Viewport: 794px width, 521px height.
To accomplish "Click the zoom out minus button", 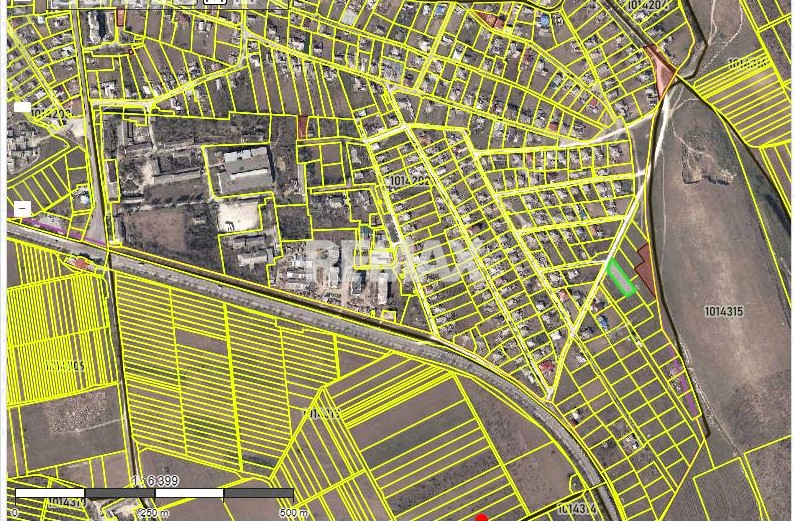I will click(22, 209).
